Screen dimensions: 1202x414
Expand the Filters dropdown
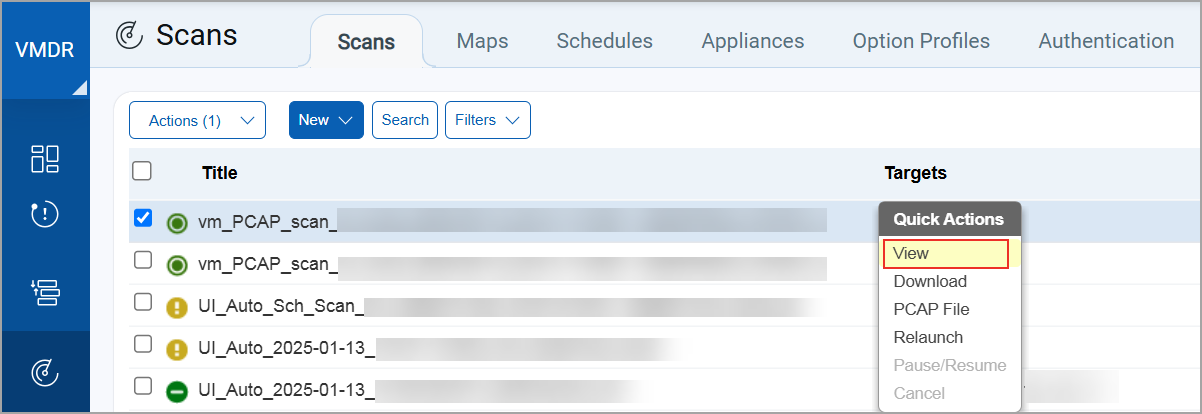[x=487, y=120]
